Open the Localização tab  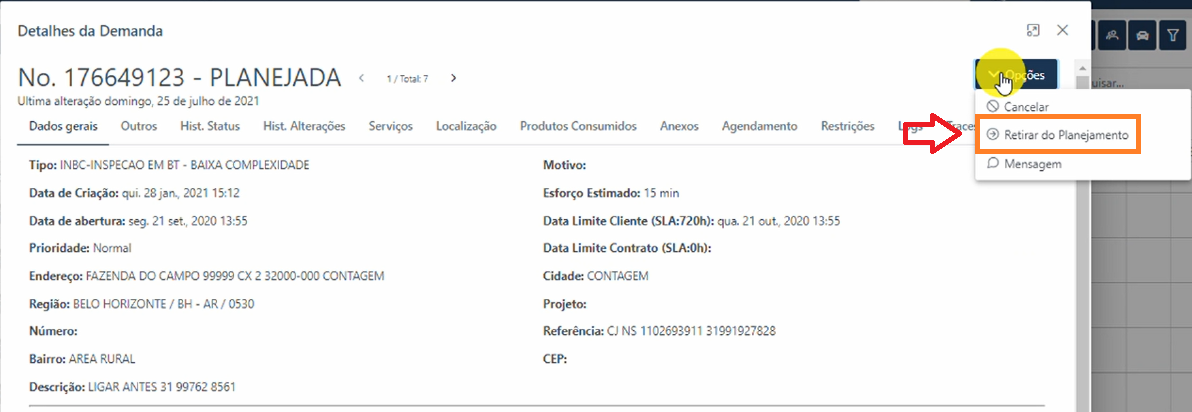[x=466, y=126]
